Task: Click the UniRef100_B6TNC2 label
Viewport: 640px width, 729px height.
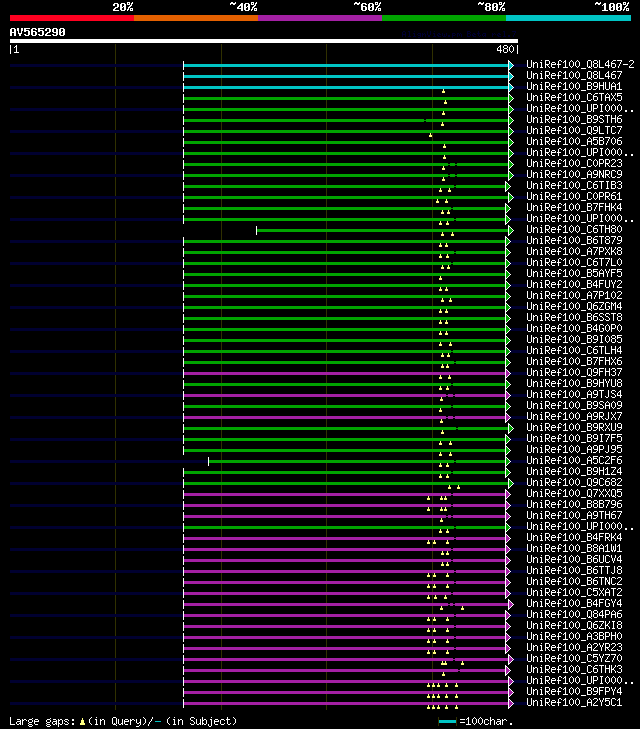Action: tap(574, 582)
